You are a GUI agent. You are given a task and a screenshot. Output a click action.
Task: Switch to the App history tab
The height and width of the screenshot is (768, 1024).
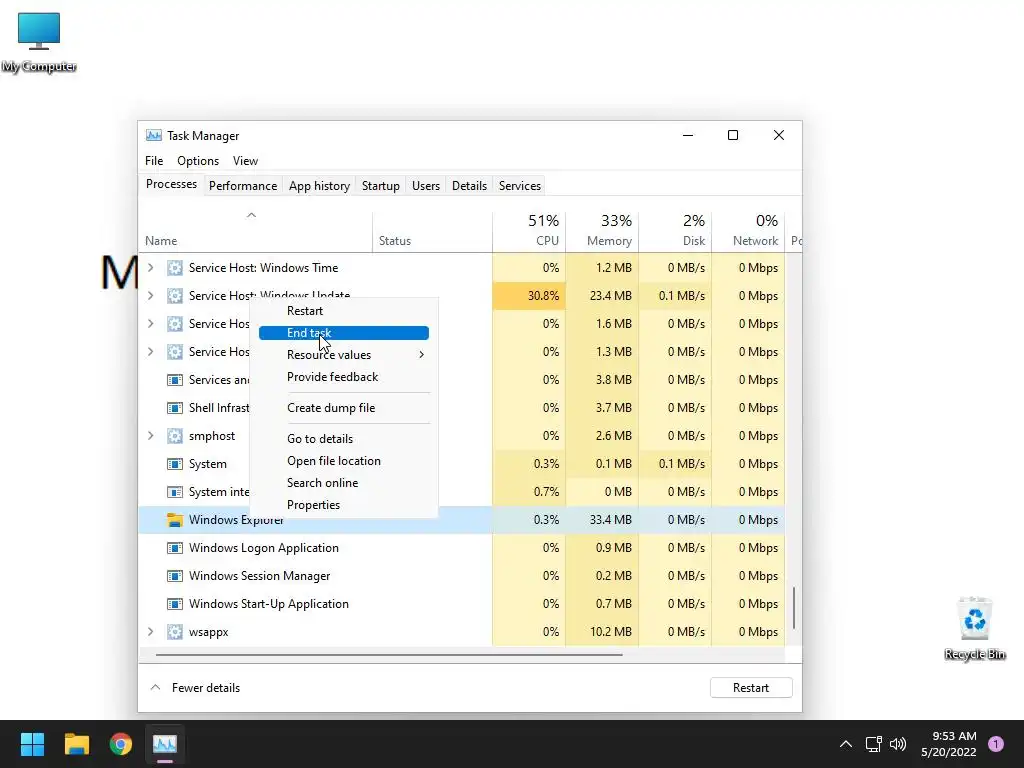(x=319, y=185)
